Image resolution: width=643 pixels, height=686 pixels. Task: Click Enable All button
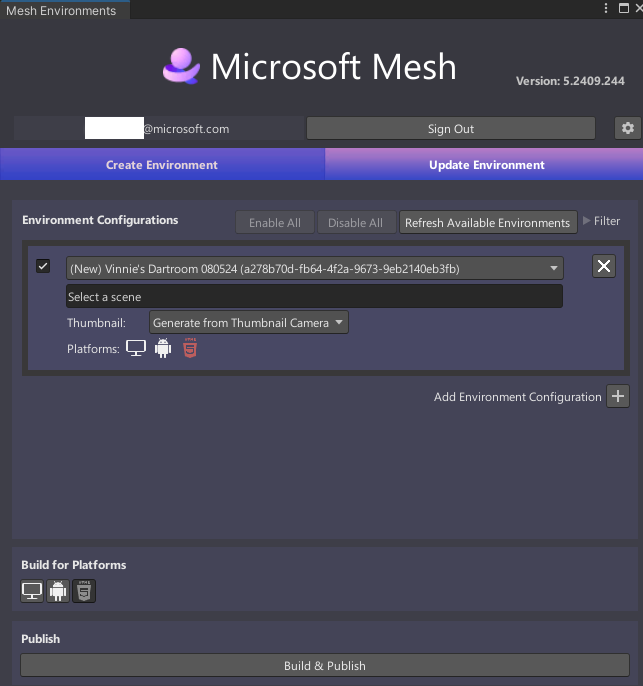click(x=275, y=222)
